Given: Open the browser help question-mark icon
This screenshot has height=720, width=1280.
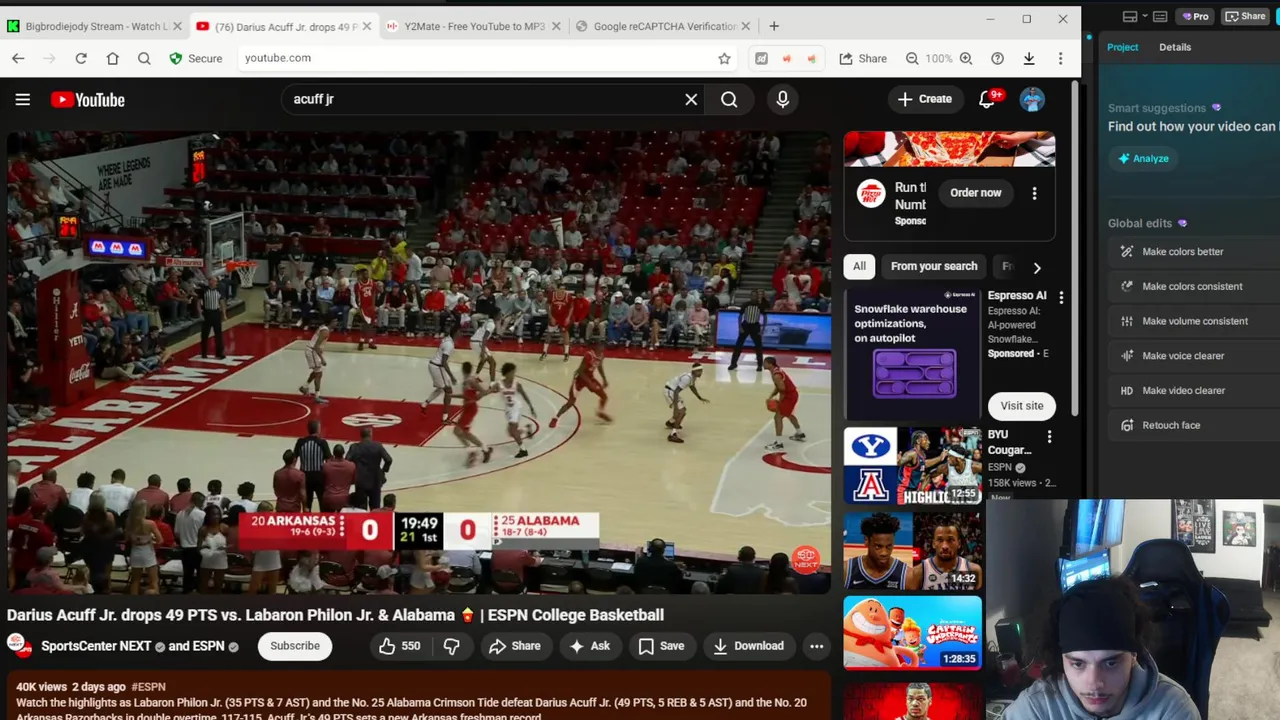Looking at the screenshot, I should (997, 58).
